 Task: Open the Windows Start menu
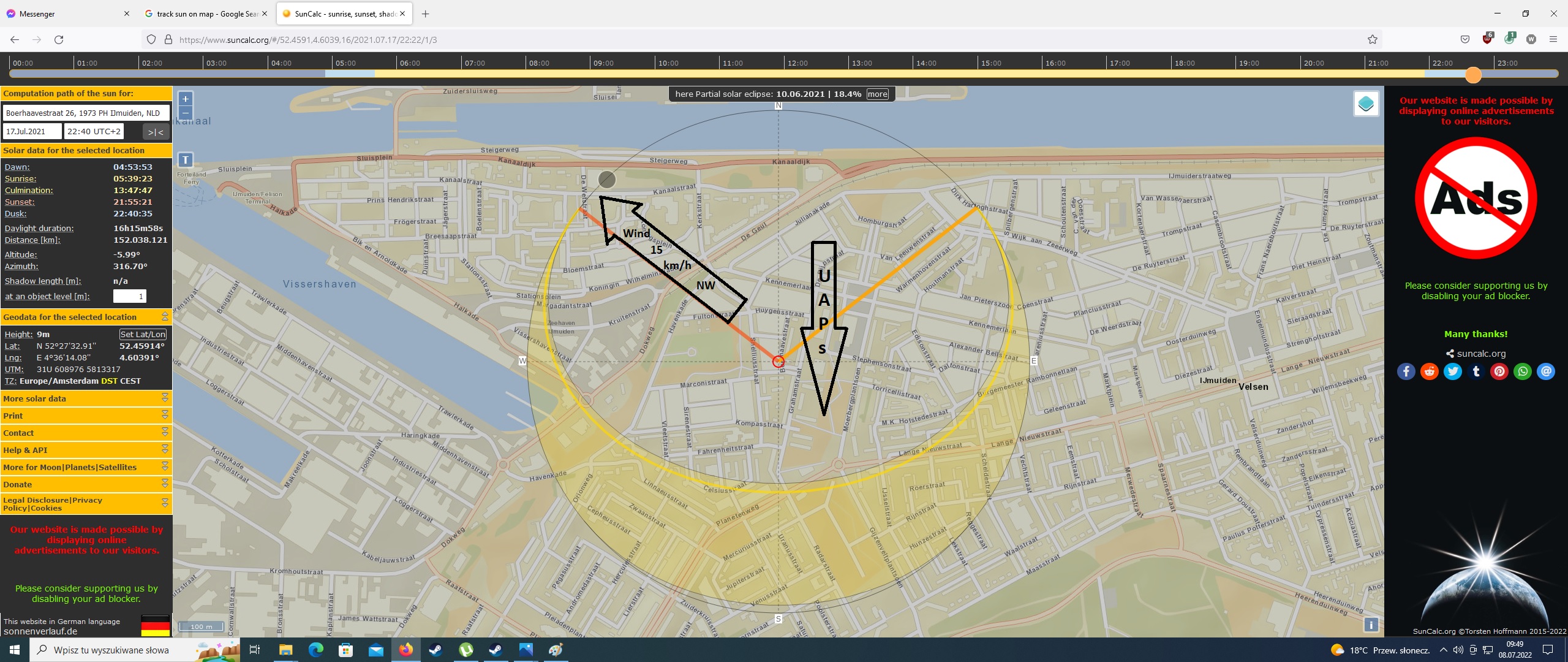pyautogui.click(x=15, y=650)
